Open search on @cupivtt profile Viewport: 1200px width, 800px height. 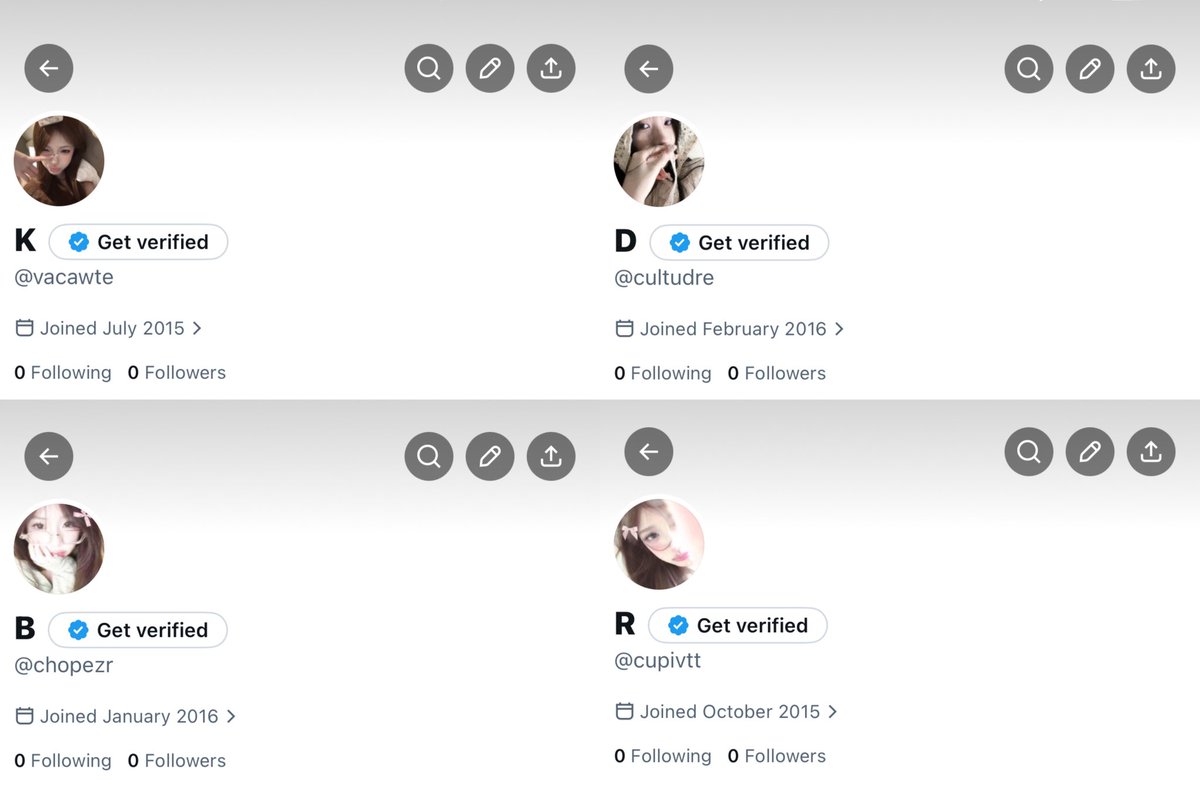click(x=1029, y=451)
